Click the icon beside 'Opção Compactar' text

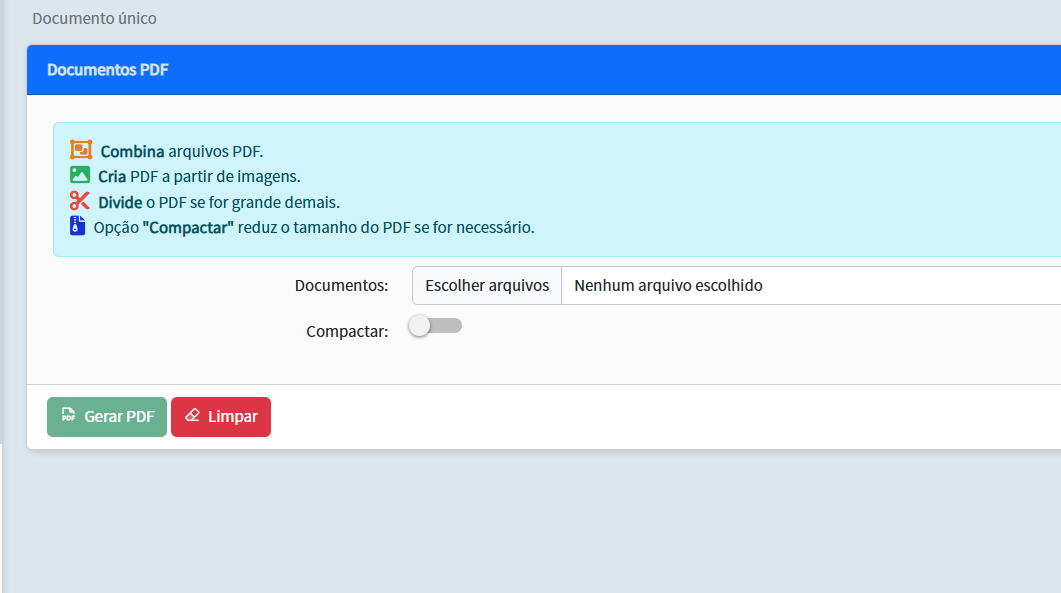[x=79, y=226]
